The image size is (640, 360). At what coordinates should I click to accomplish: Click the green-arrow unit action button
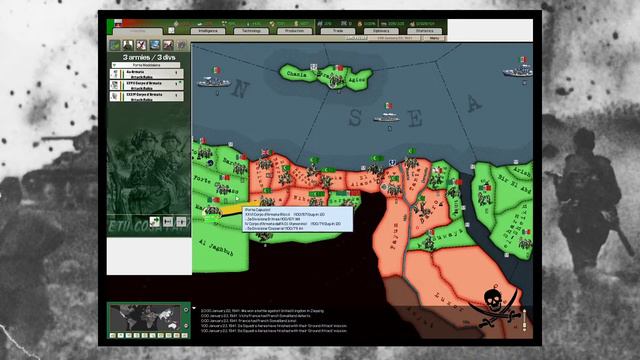pyautogui.click(x=154, y=222)
